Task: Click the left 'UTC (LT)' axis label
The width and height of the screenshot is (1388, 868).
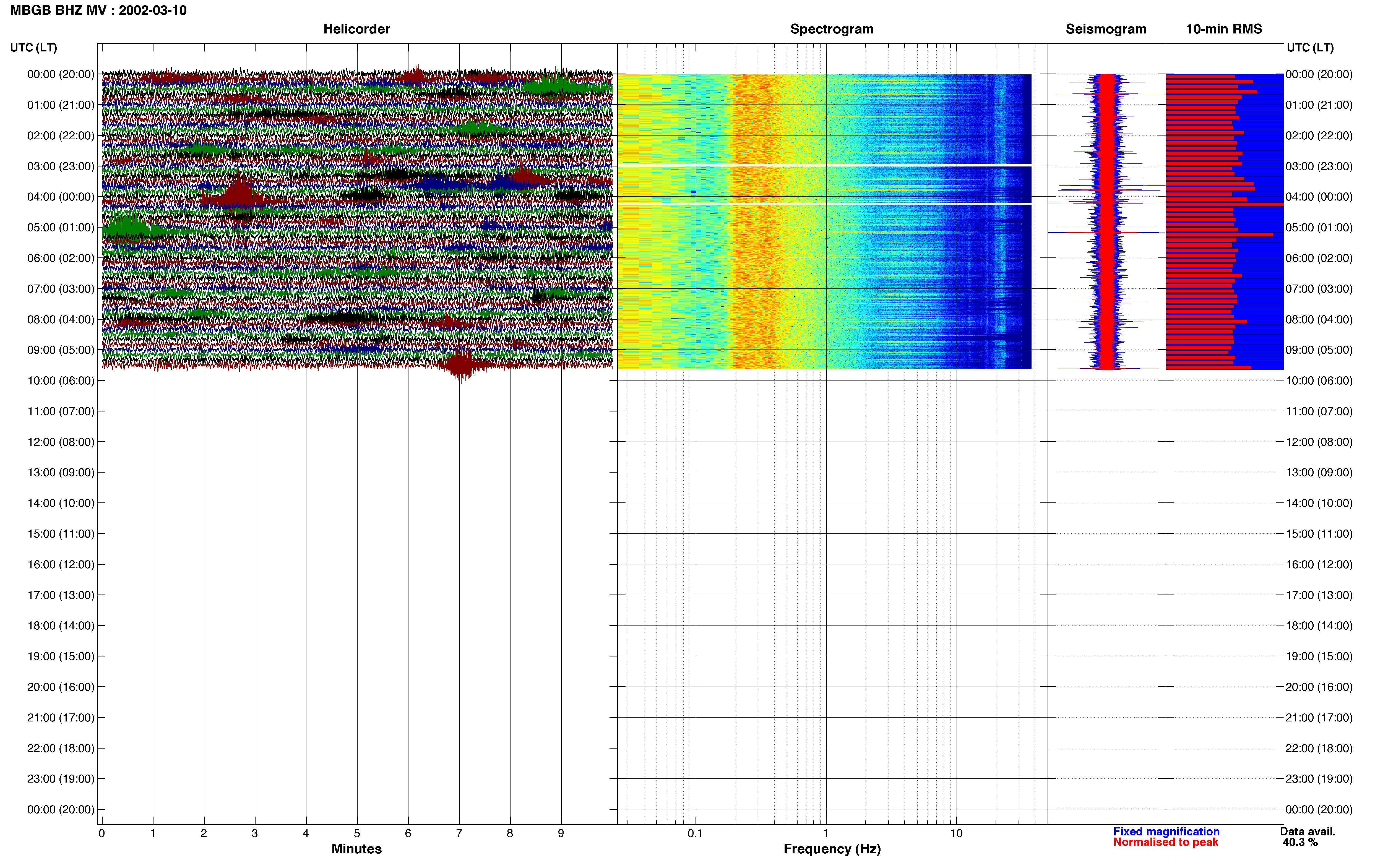Action: coord(33,48)
